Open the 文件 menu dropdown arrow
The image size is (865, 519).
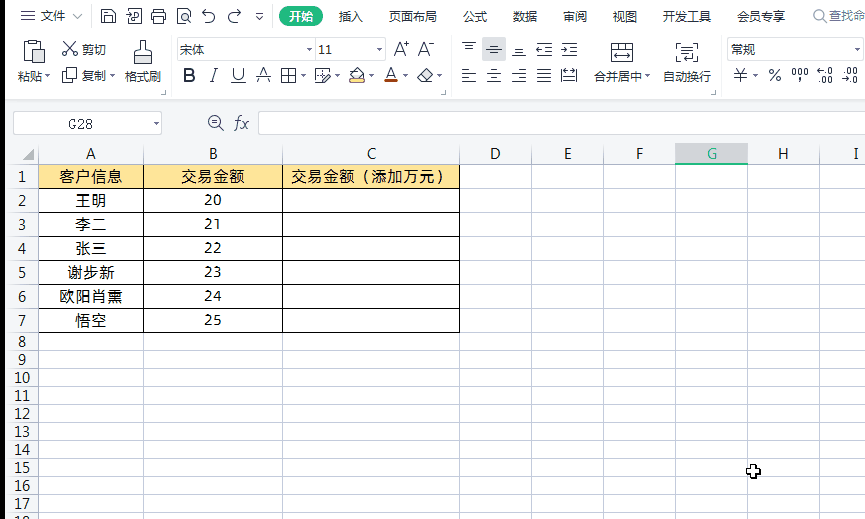(x=78, y=17)
